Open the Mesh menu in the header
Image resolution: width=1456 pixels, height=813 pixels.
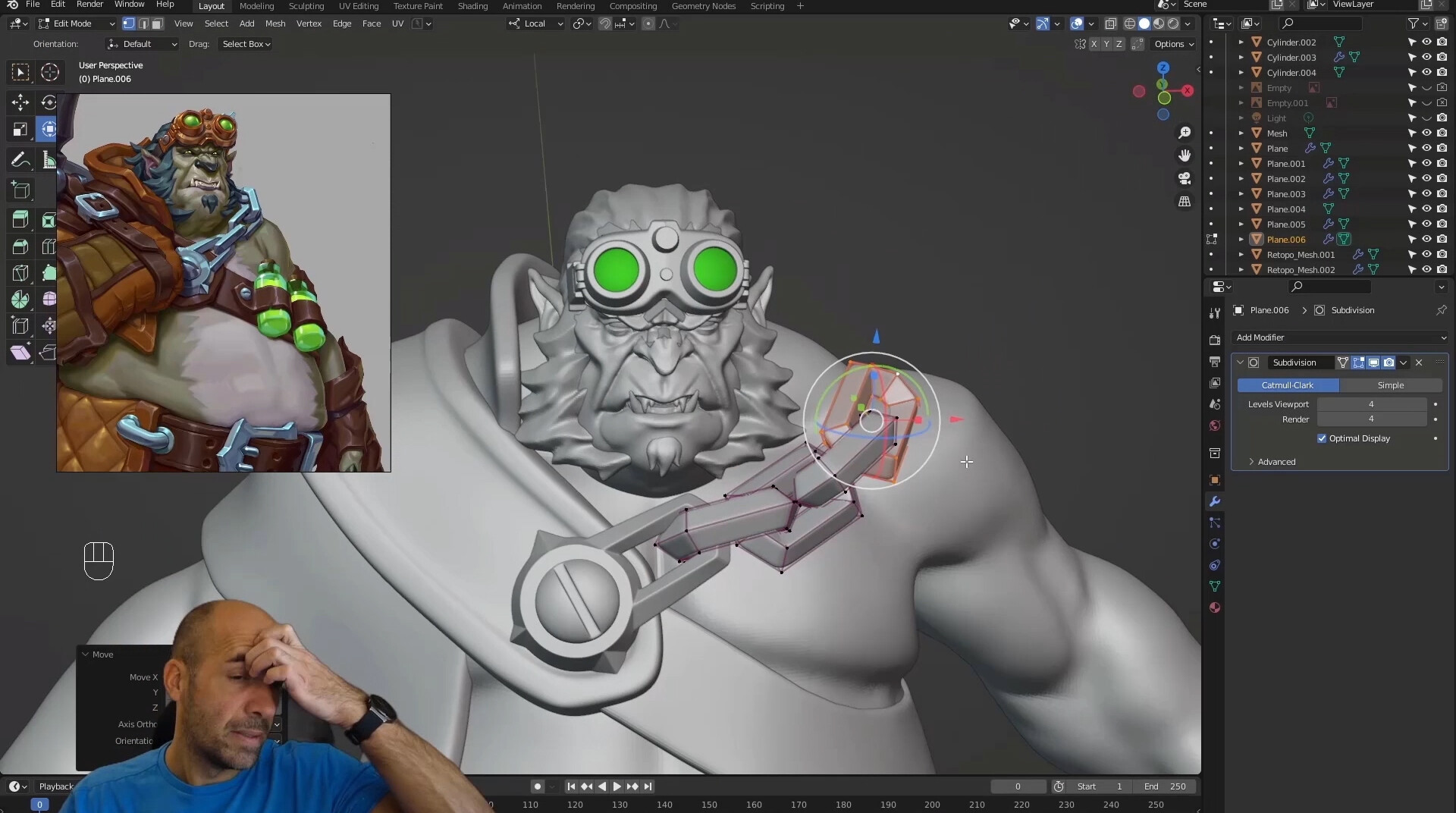pyautogui.click(x=275, y=24)
